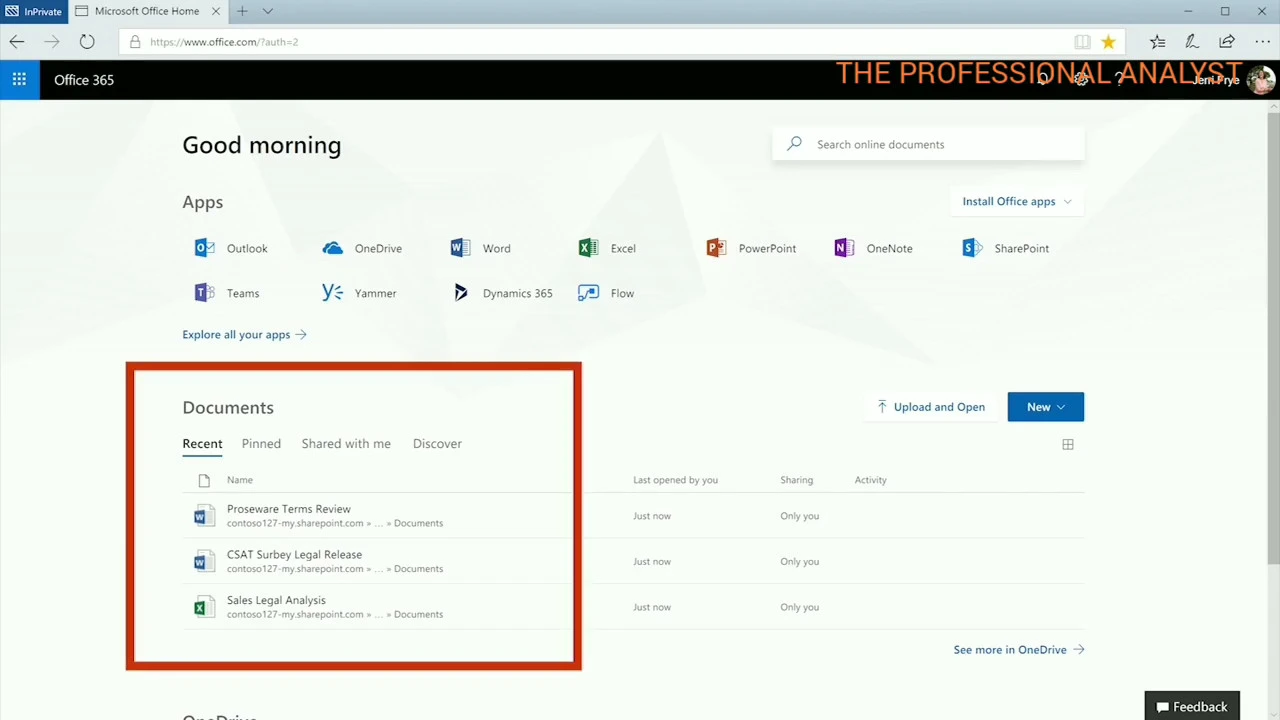
Task: Open Yammer app
Action: point(359,293)
